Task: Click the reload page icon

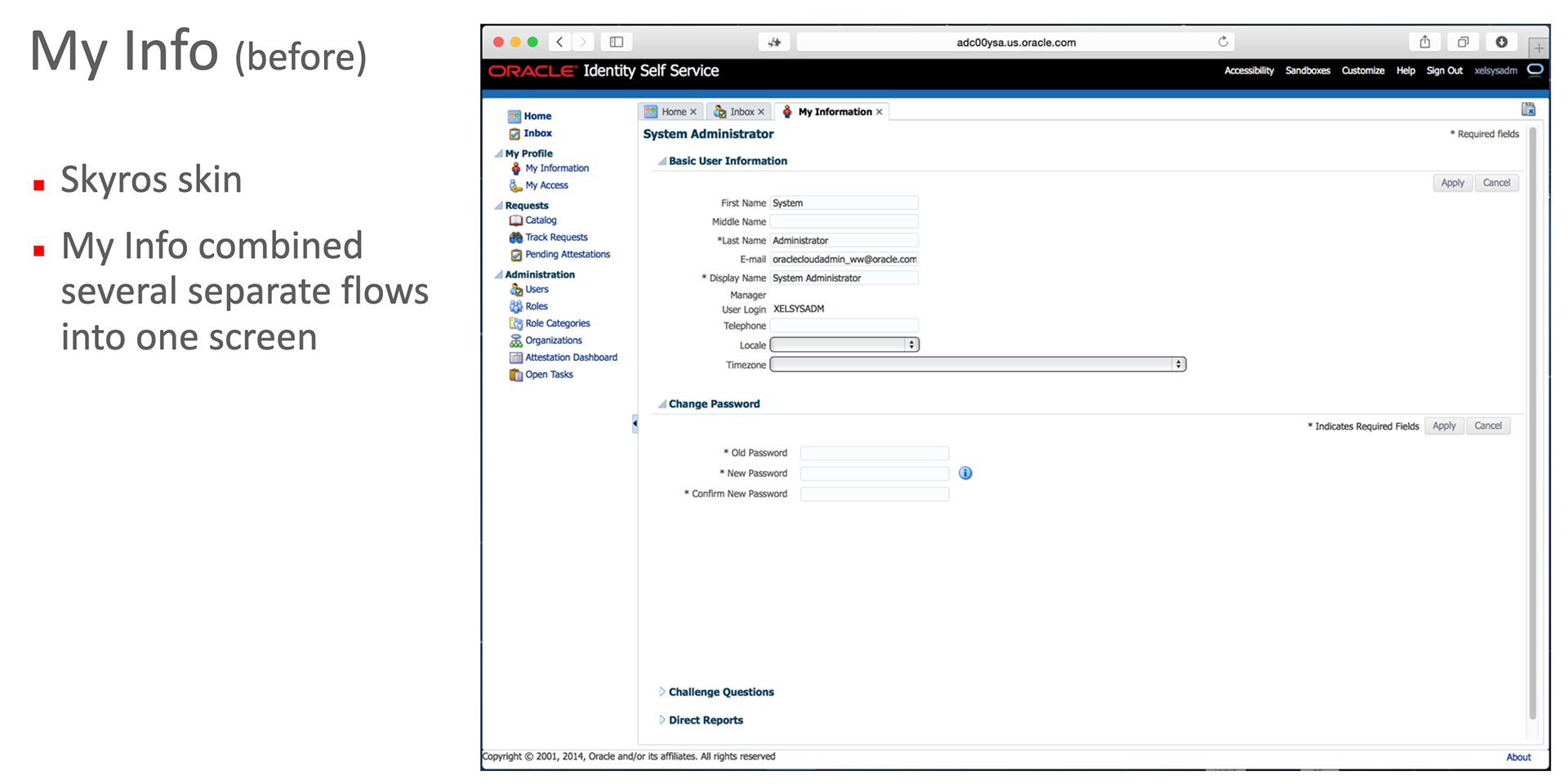Action: click(x=1223, y=42)
